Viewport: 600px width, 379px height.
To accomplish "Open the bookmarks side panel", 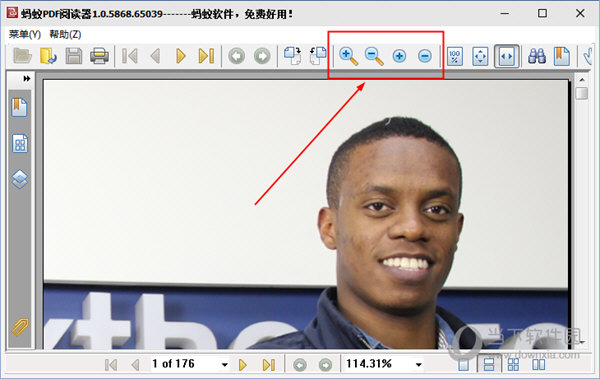I will click(x=19, y=107).
